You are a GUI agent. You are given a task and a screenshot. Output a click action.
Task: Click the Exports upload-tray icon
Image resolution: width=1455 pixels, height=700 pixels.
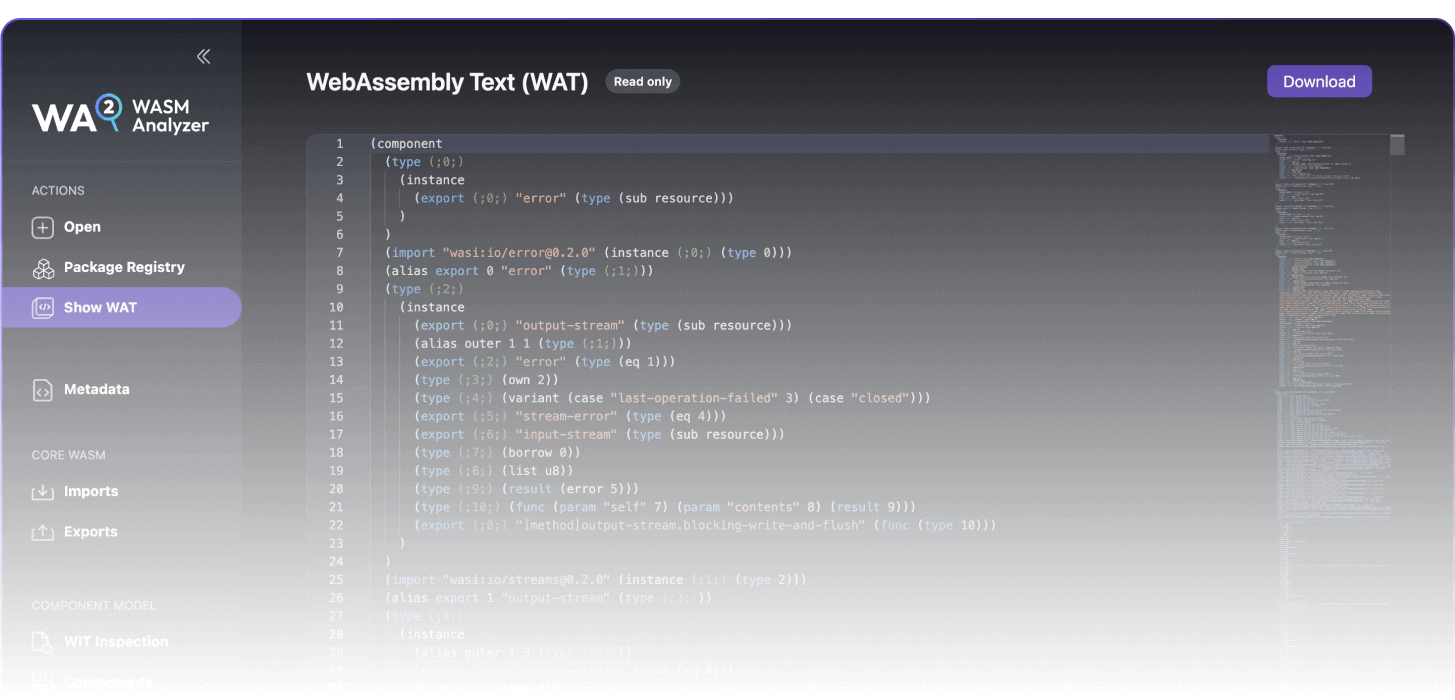click(43, 533)
